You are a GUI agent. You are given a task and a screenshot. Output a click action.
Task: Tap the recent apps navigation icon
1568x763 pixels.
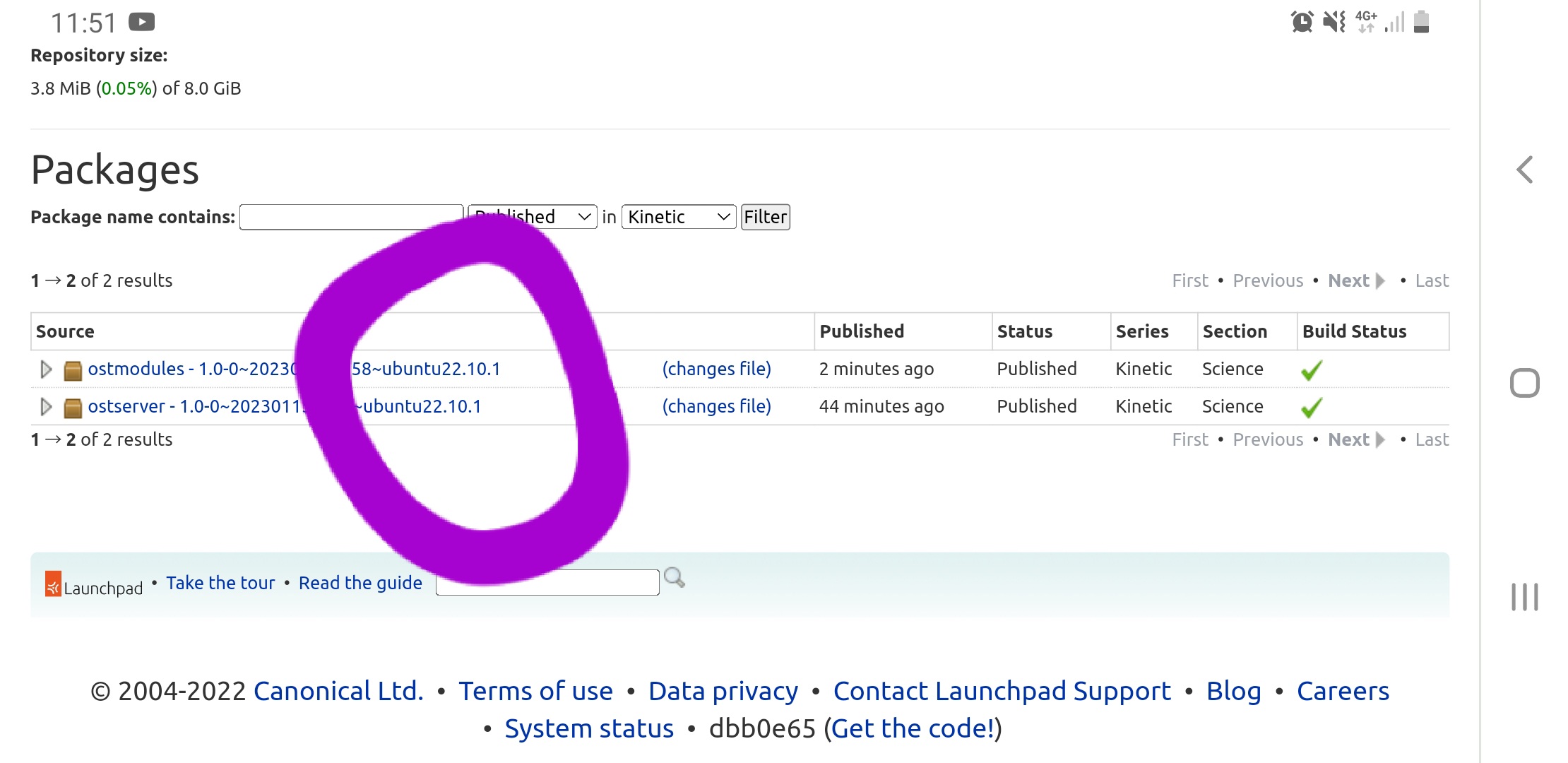pos(1524,597)
